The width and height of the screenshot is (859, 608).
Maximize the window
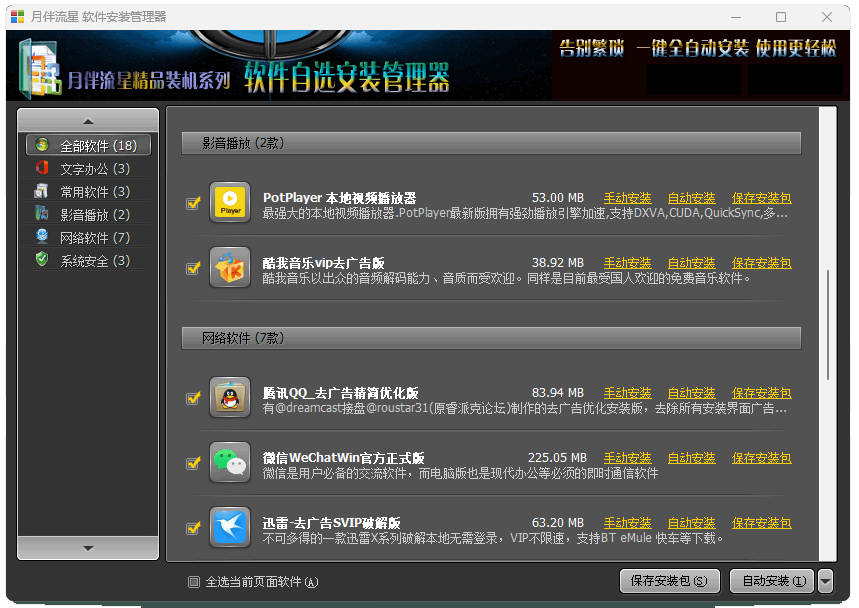tap(781, 17)
